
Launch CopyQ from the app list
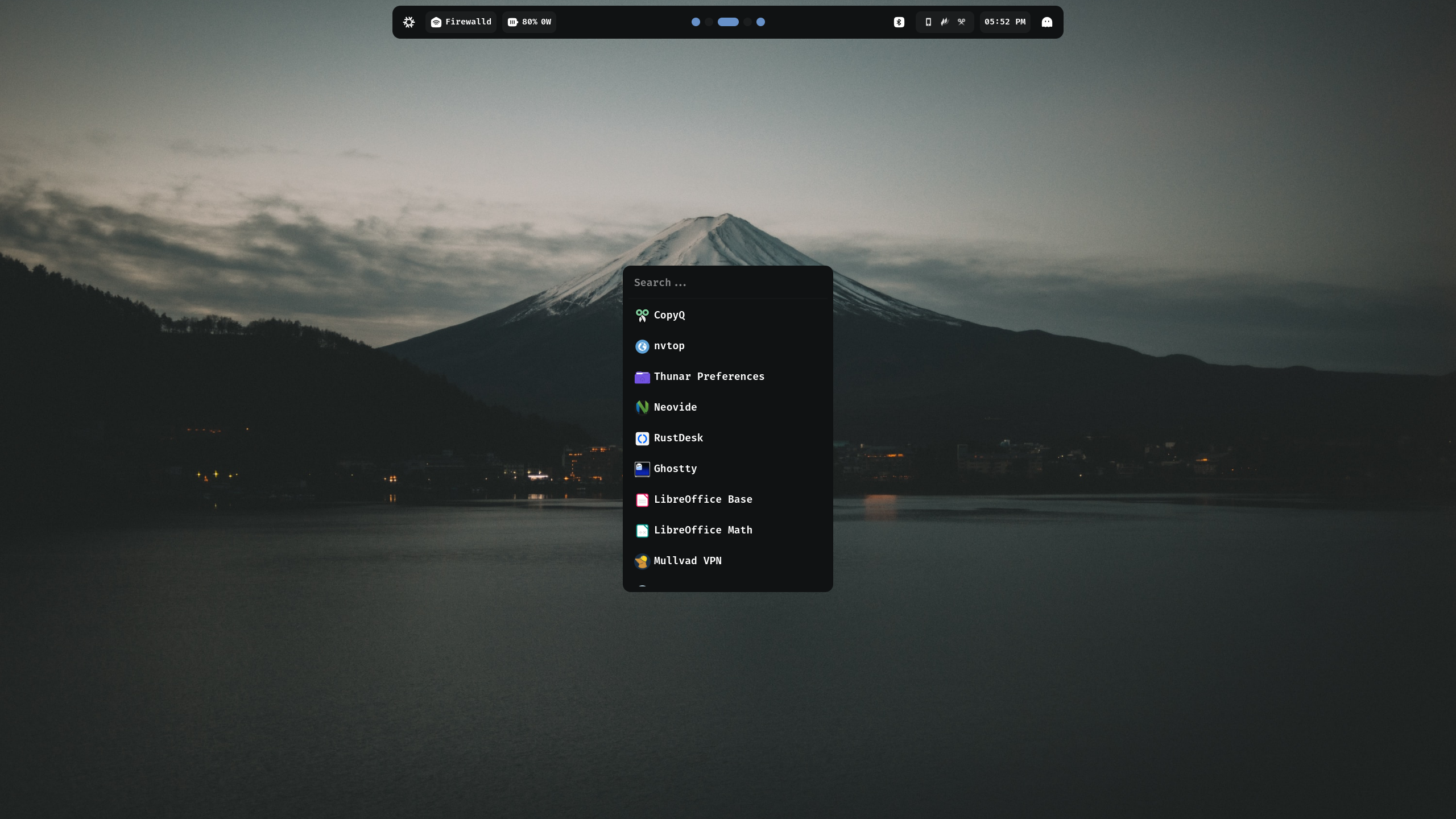[669, 315]
